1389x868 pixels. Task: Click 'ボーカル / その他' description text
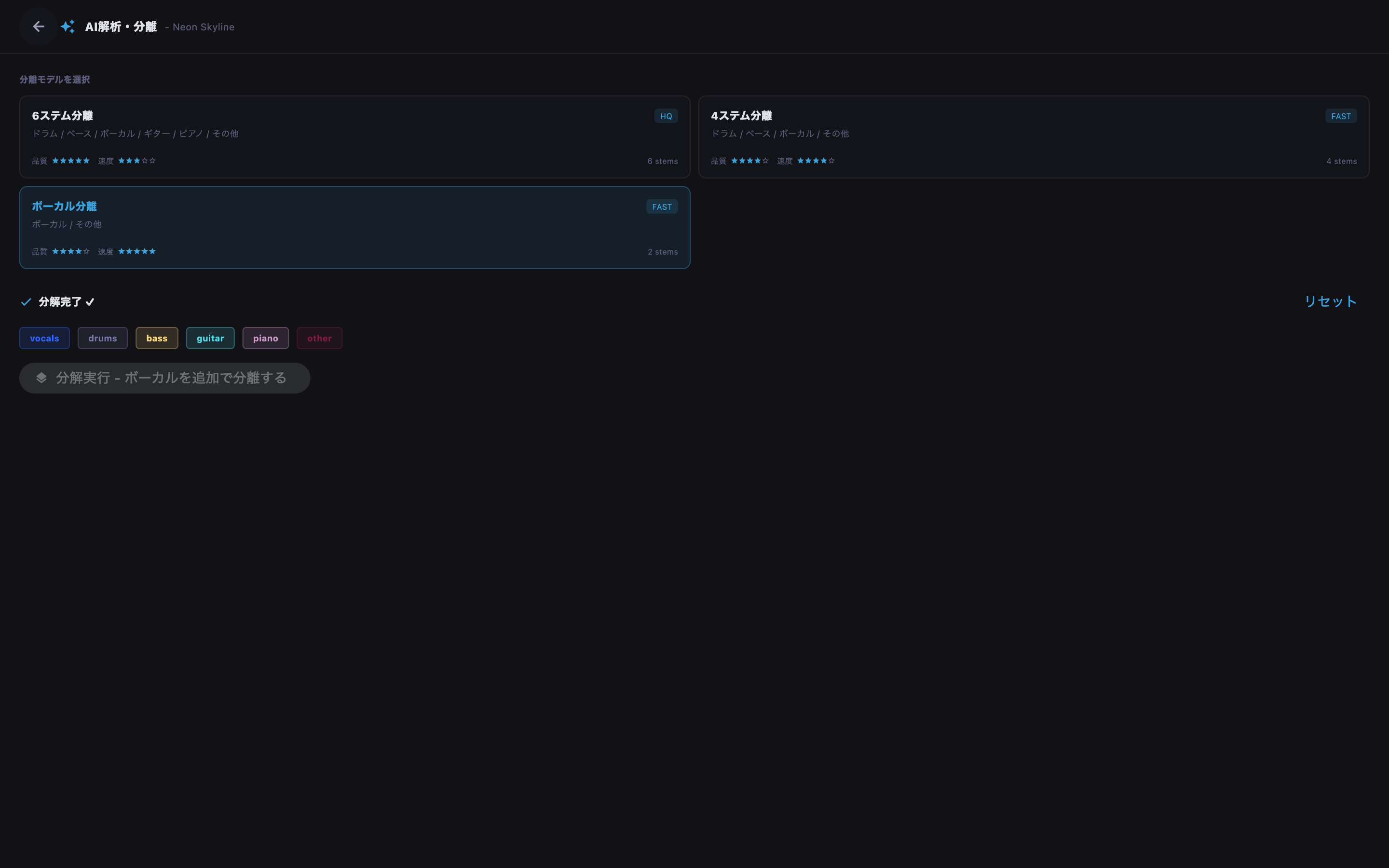pyautogui.click(x=67, y=224)
